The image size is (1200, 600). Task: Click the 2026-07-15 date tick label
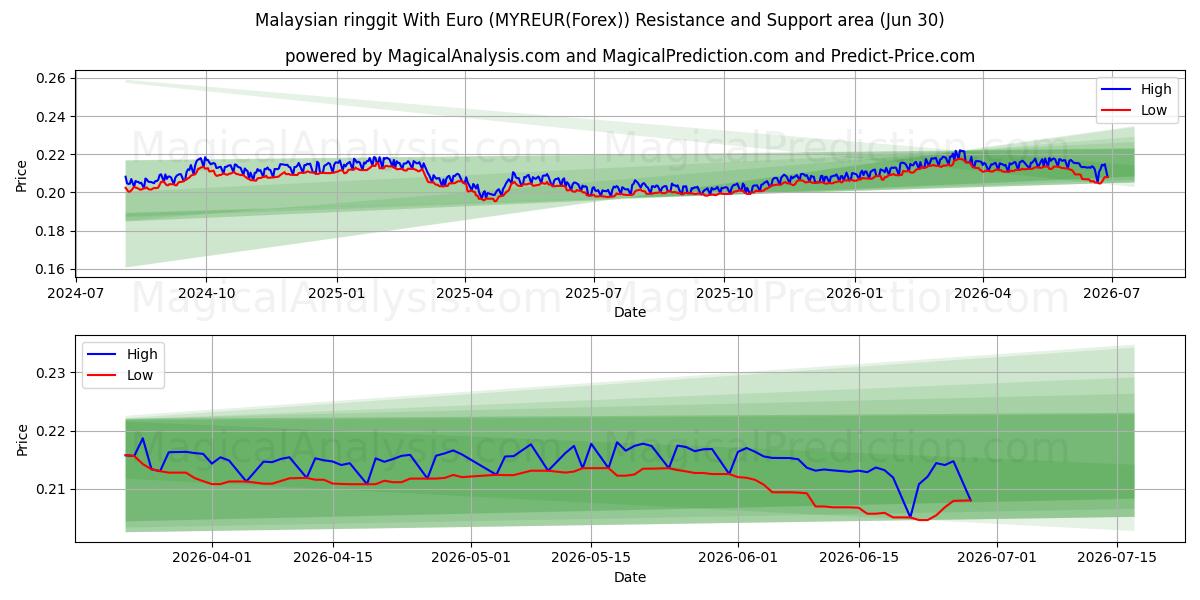coord(1117,558)
